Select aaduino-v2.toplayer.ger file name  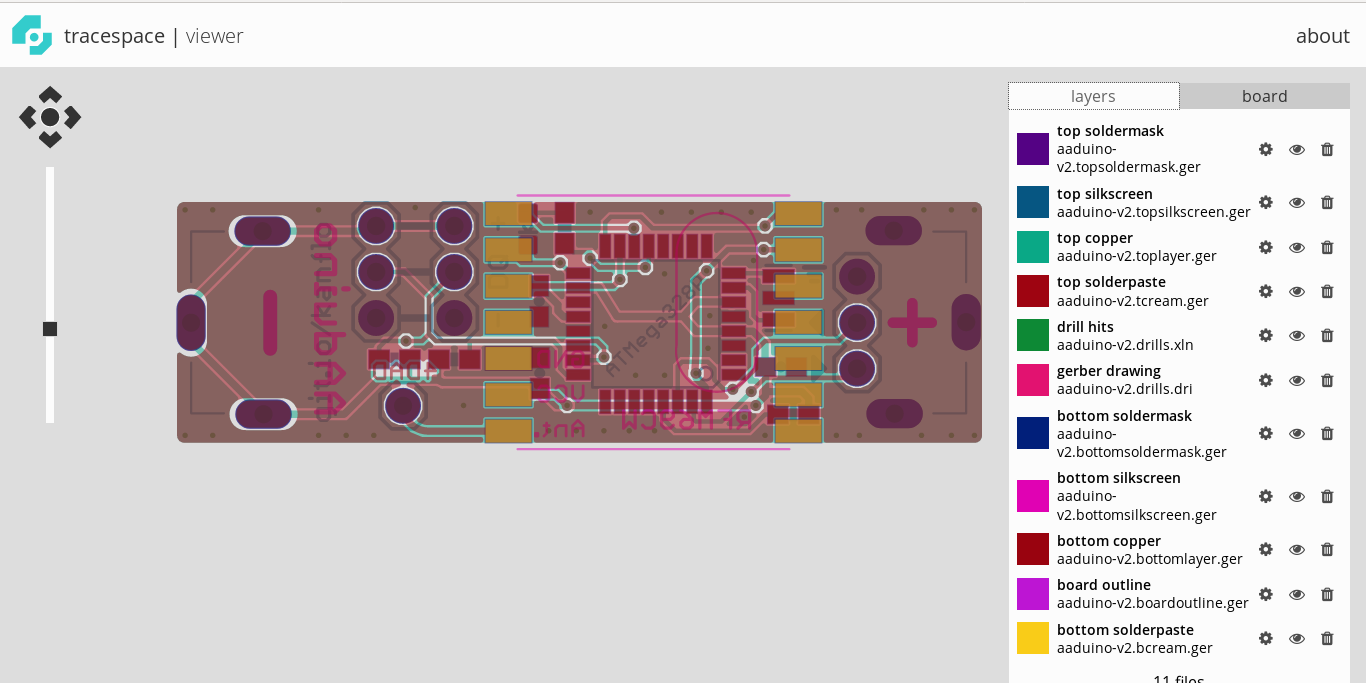pos(1137,256)
